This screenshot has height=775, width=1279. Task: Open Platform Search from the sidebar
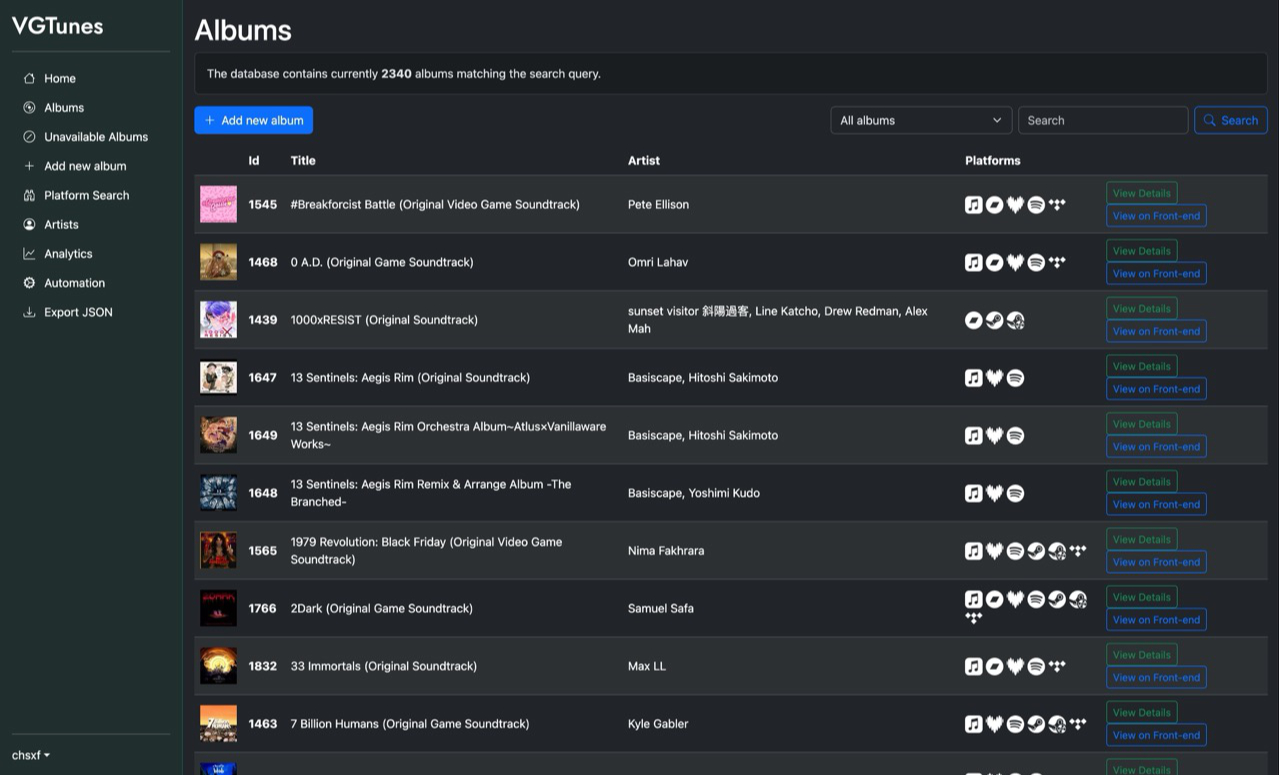87,195
